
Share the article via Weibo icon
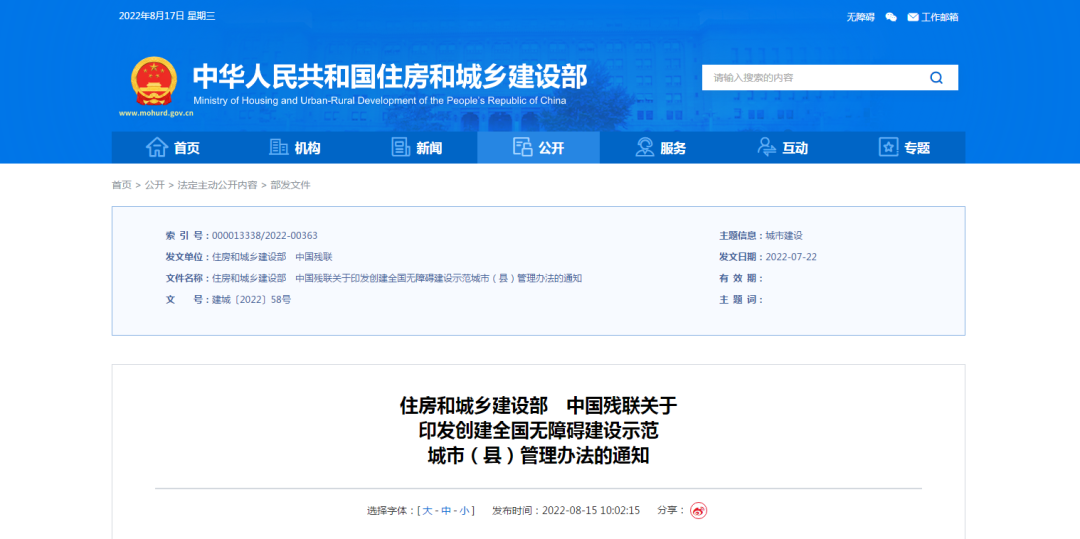click(x=698, y=510)
